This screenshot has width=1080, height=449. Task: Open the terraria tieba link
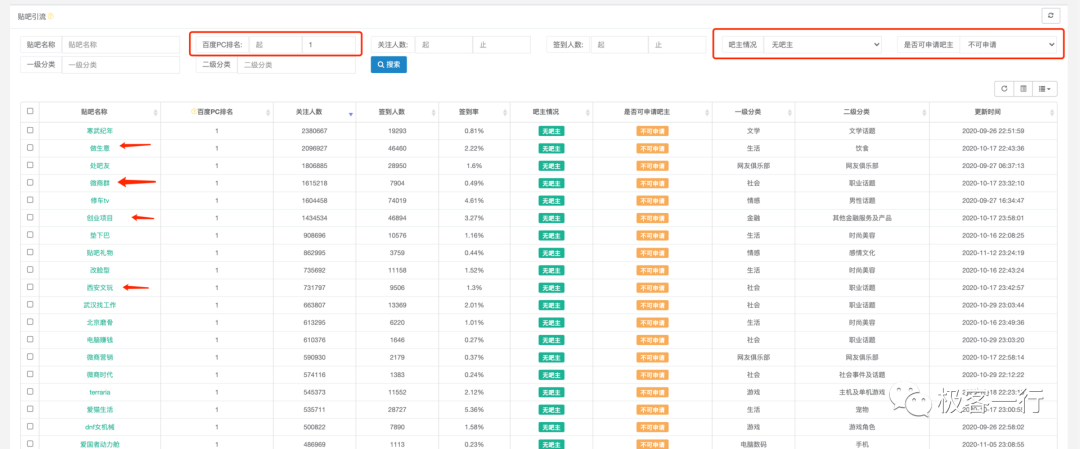coord(99,392)
